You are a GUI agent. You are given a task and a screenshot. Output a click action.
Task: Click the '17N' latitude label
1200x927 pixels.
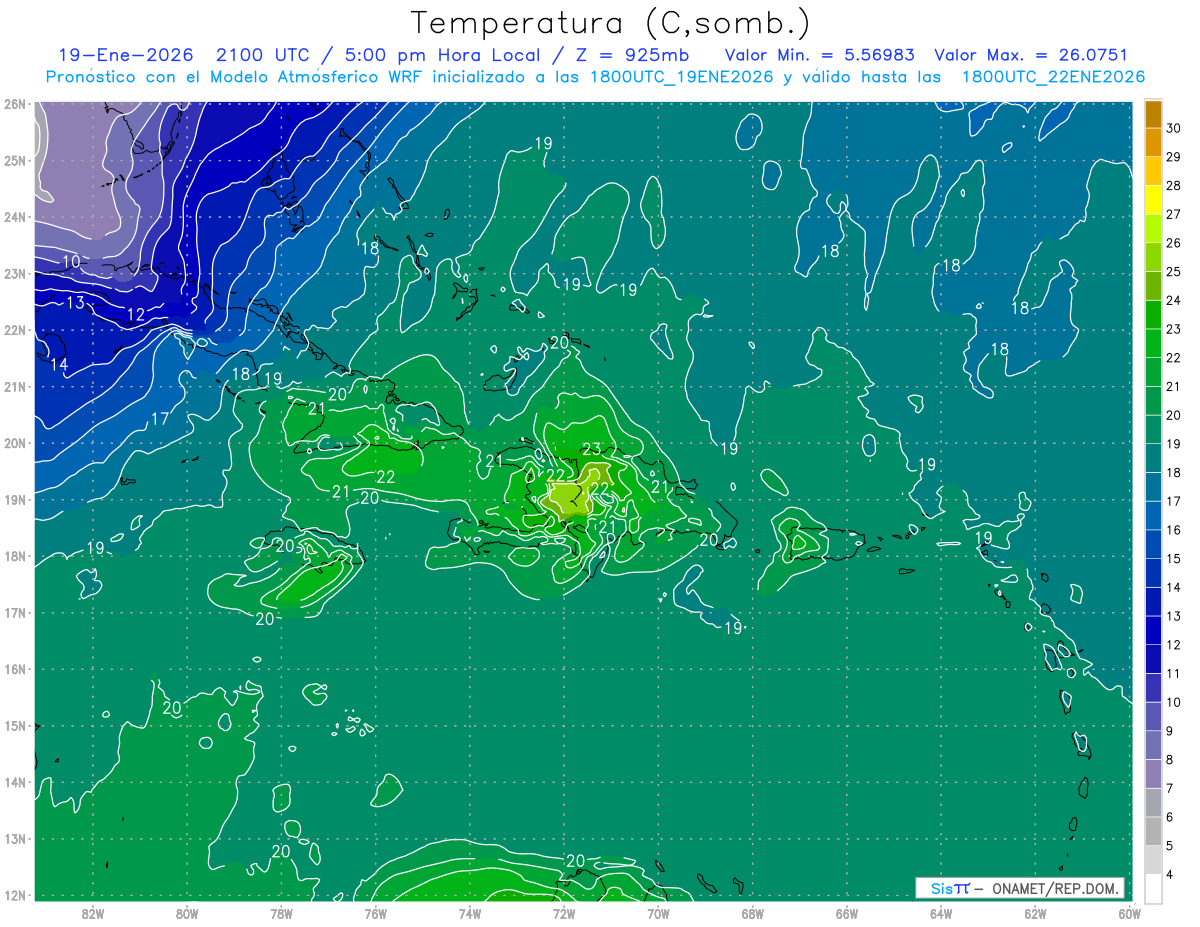tap(14, 612)
